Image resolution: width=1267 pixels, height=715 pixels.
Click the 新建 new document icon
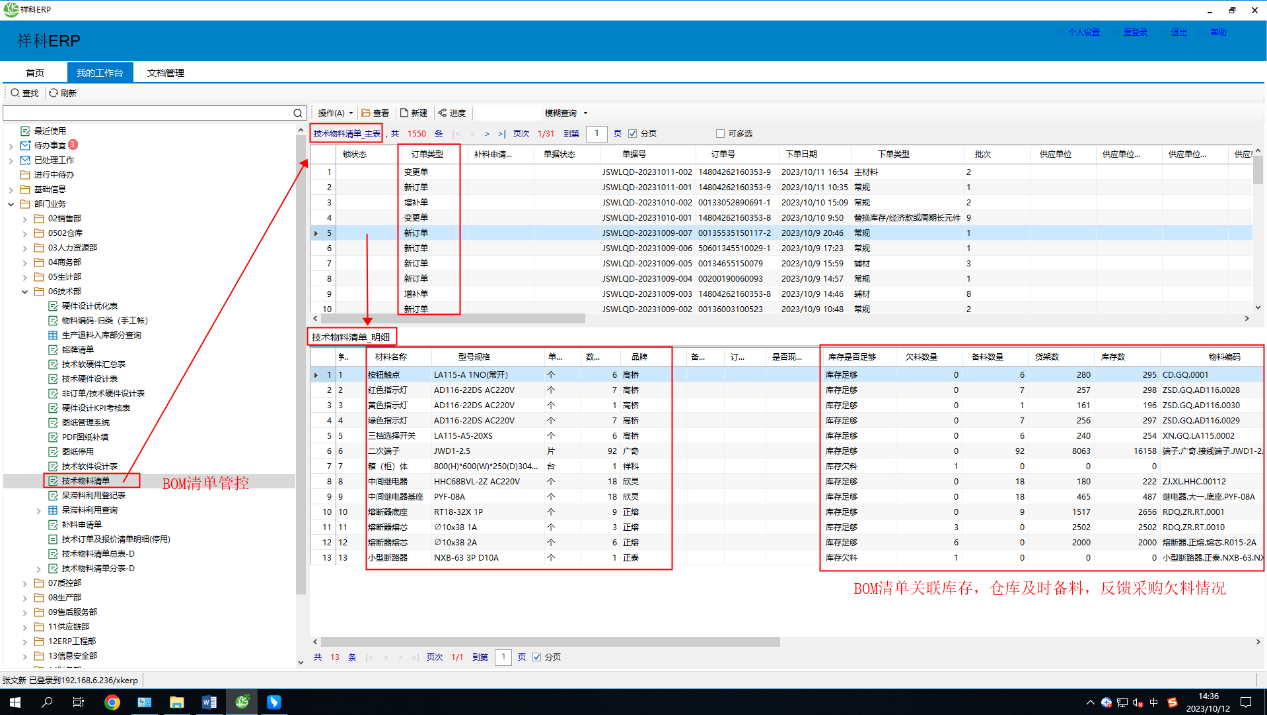coord(404,113)
